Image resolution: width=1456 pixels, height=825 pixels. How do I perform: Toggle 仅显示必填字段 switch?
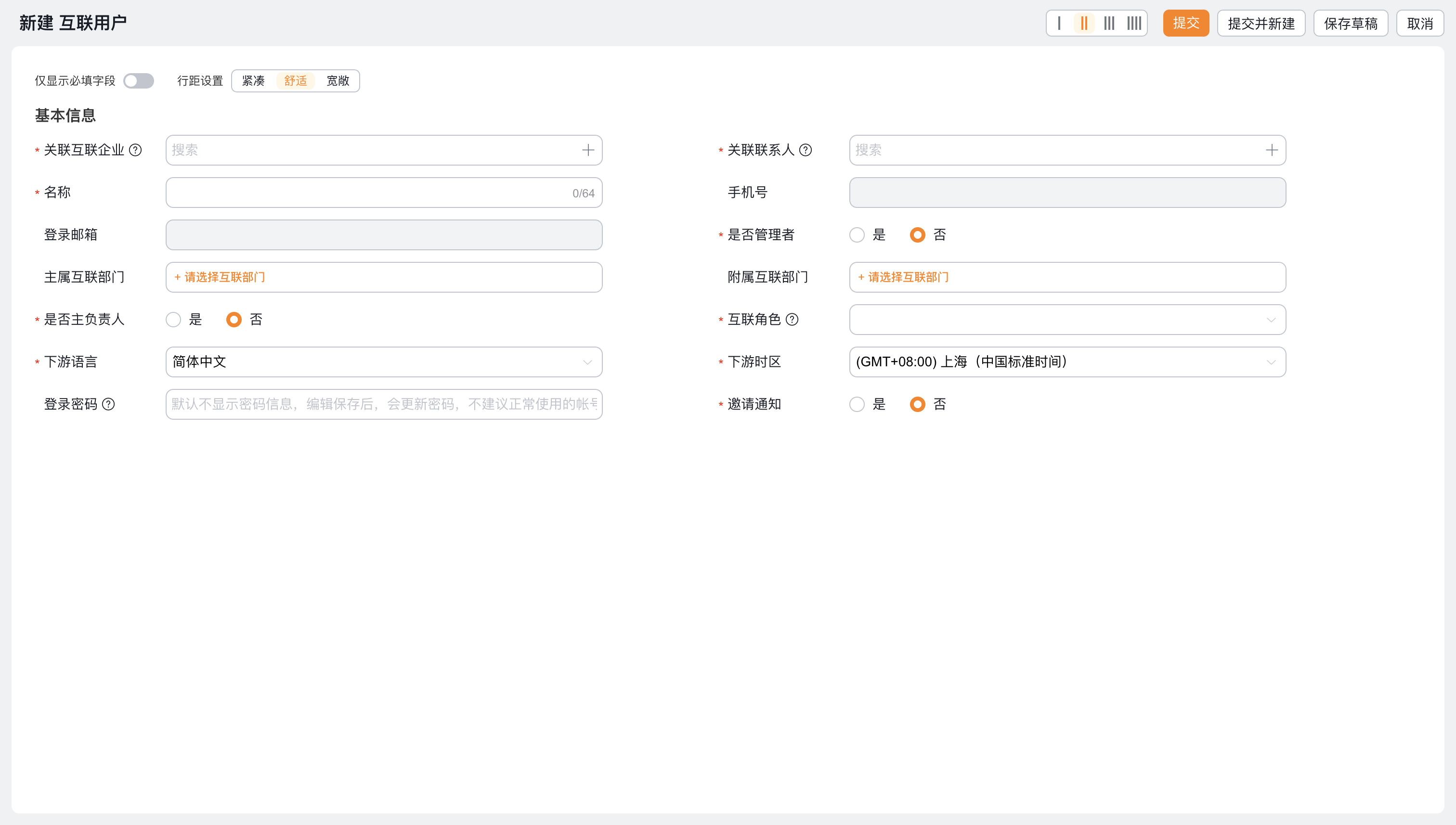pyautogui.click(x=139, y=81)
